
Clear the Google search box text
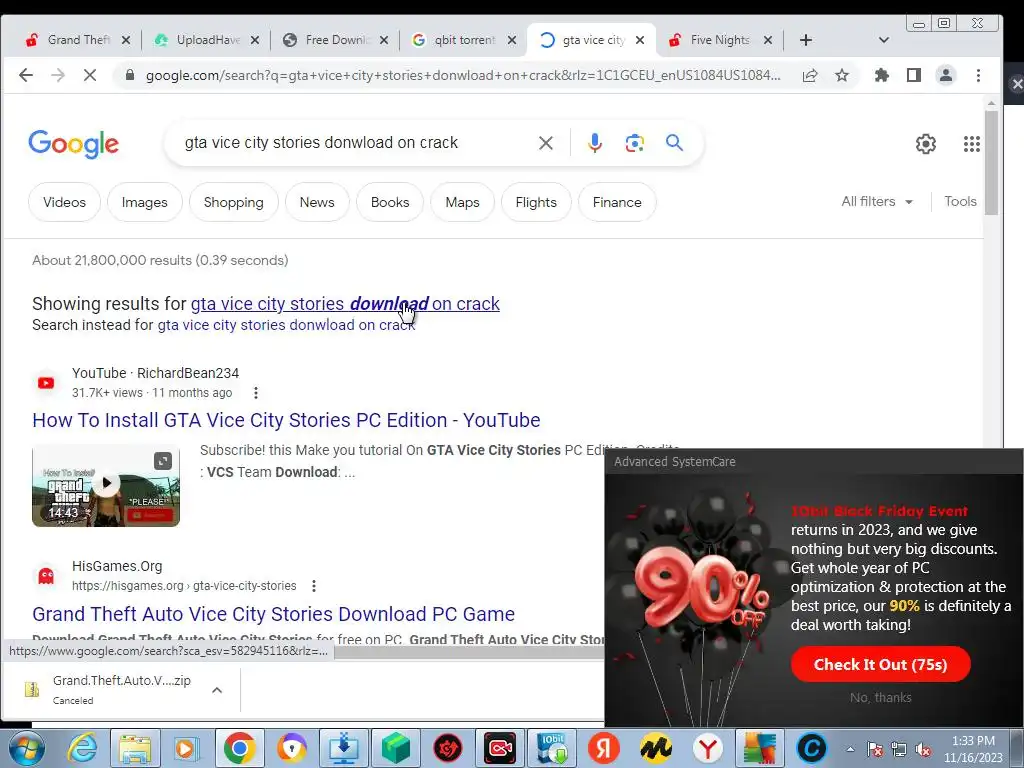546,143
